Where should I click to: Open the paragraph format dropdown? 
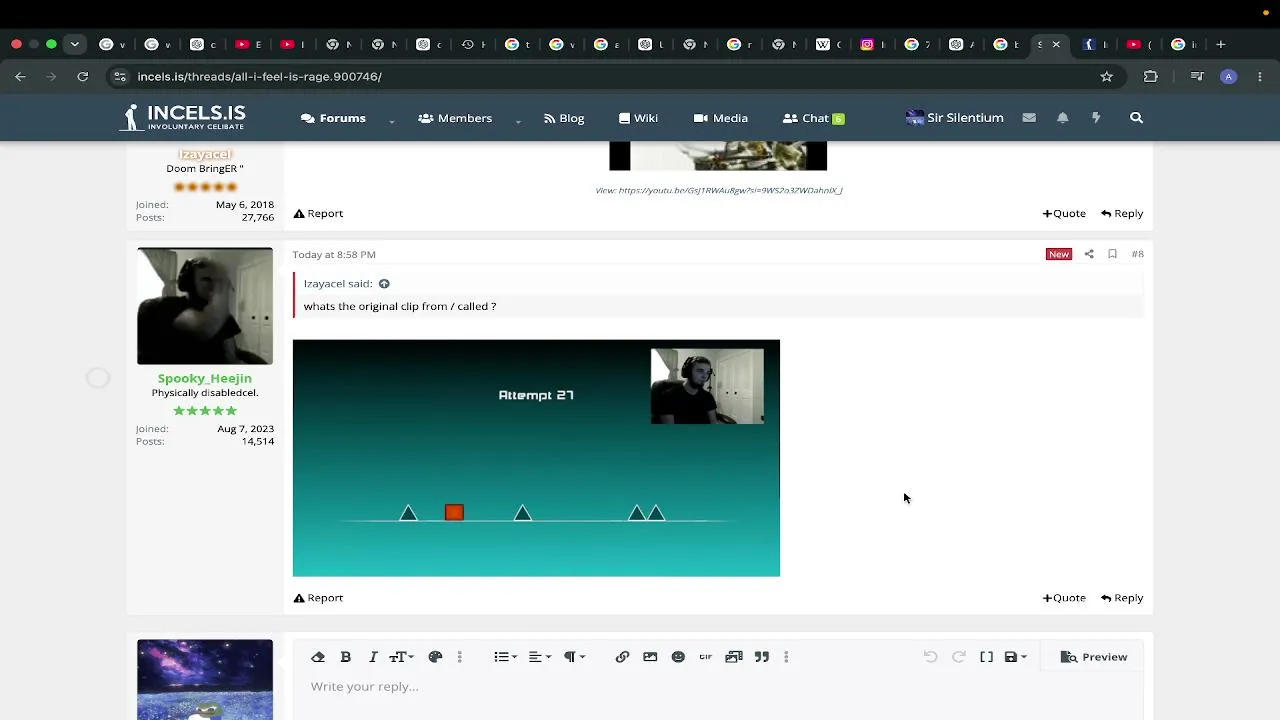574,657
